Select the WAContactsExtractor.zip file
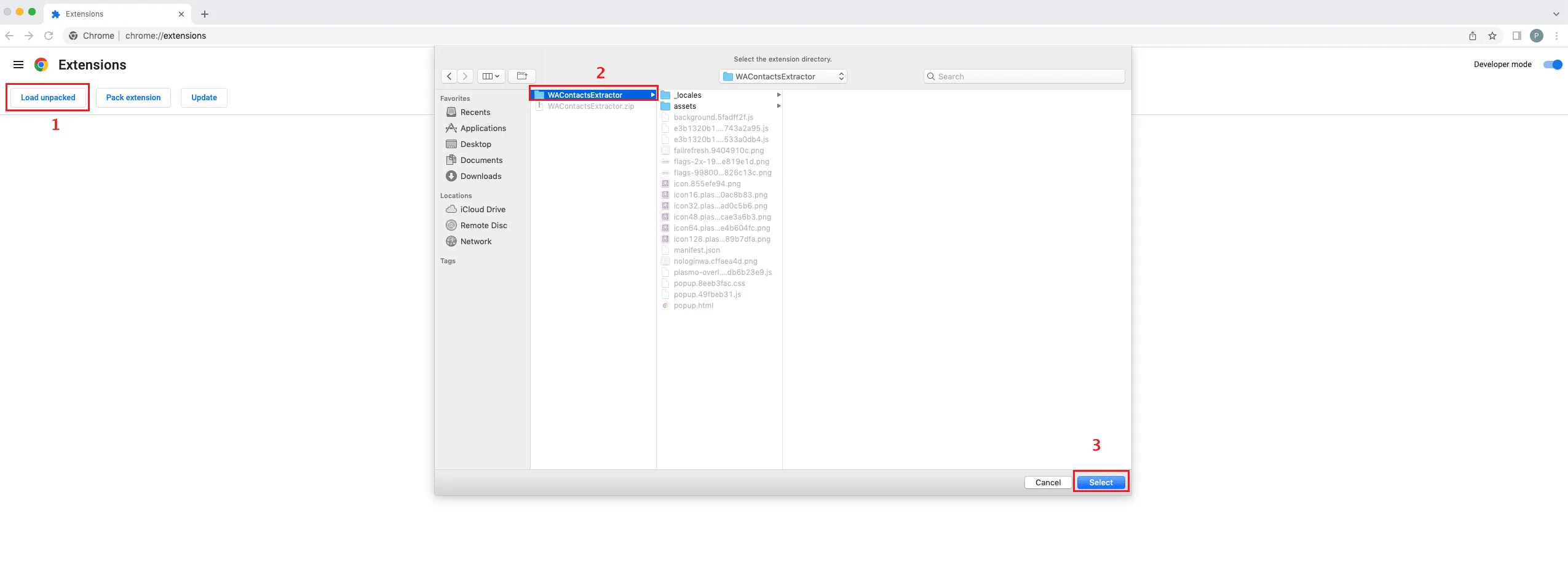The width and height of the screenshot is (1568, 572). pyautogui.click(x=590, y=106)
